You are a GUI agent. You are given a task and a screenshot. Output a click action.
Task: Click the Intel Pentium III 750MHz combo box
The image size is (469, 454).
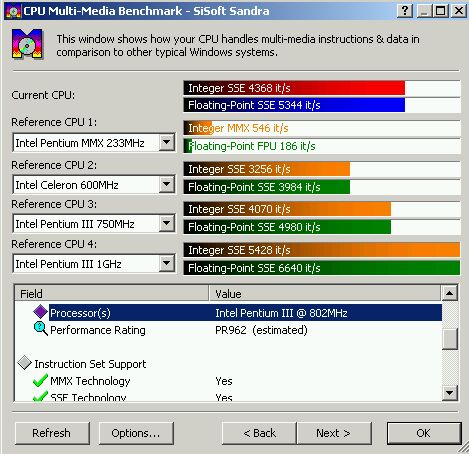pos(94,223)
